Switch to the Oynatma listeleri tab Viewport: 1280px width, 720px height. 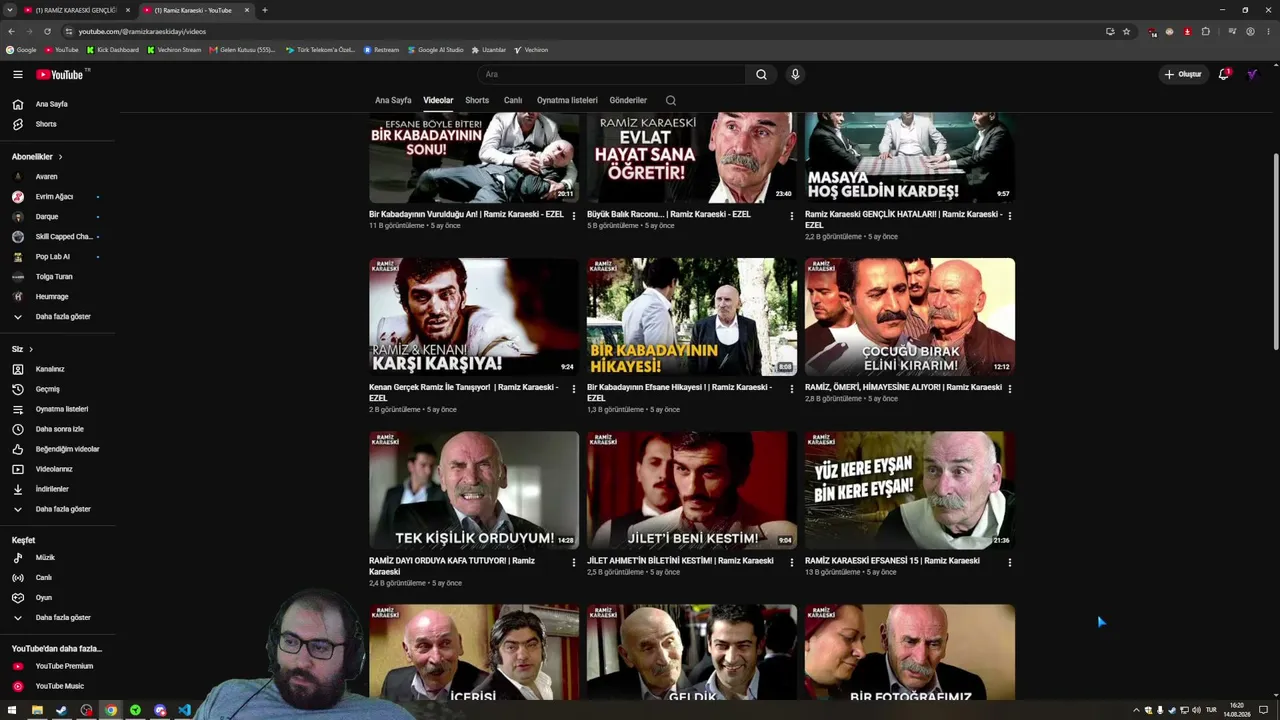[567, 100]
